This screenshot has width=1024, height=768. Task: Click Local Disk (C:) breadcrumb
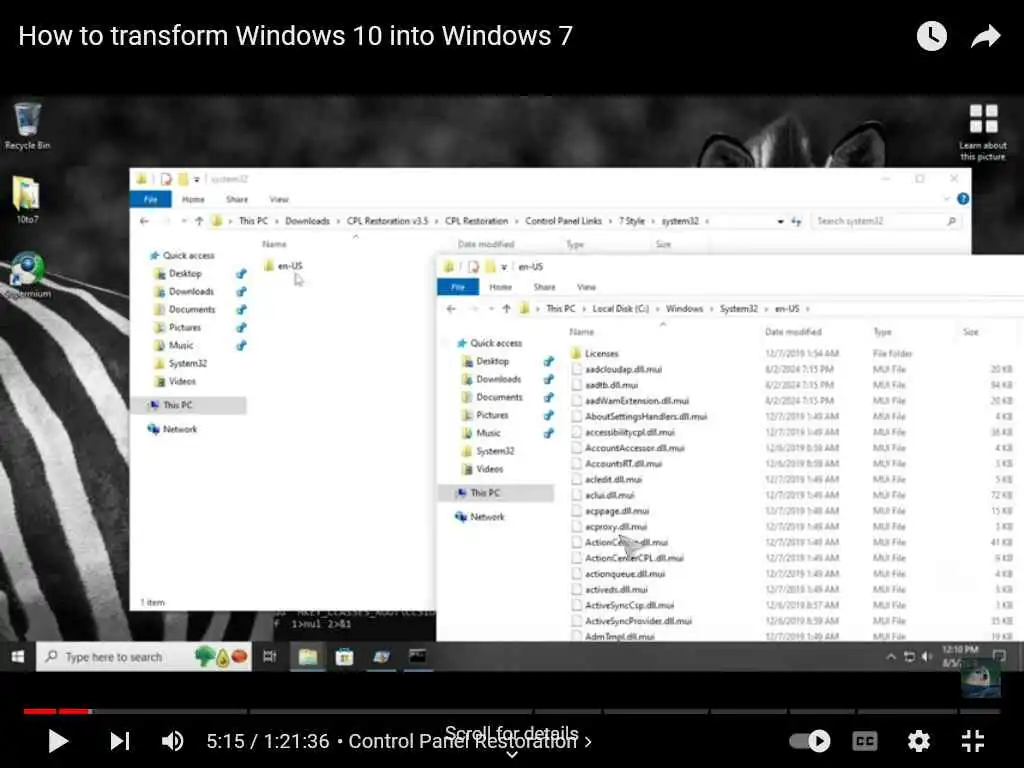(x=620, y=309)
